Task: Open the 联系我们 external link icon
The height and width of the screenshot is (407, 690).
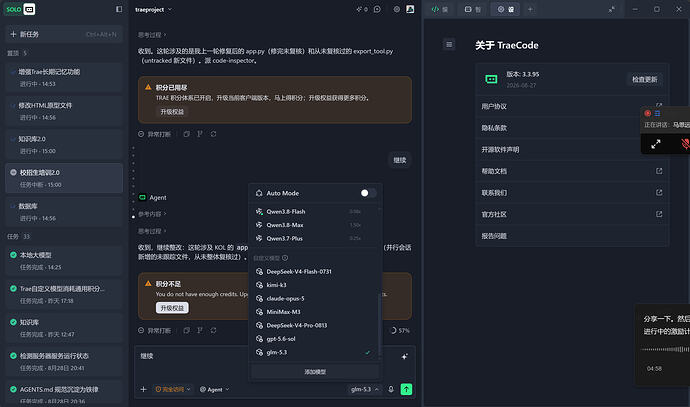Action: tap(659, 192)
